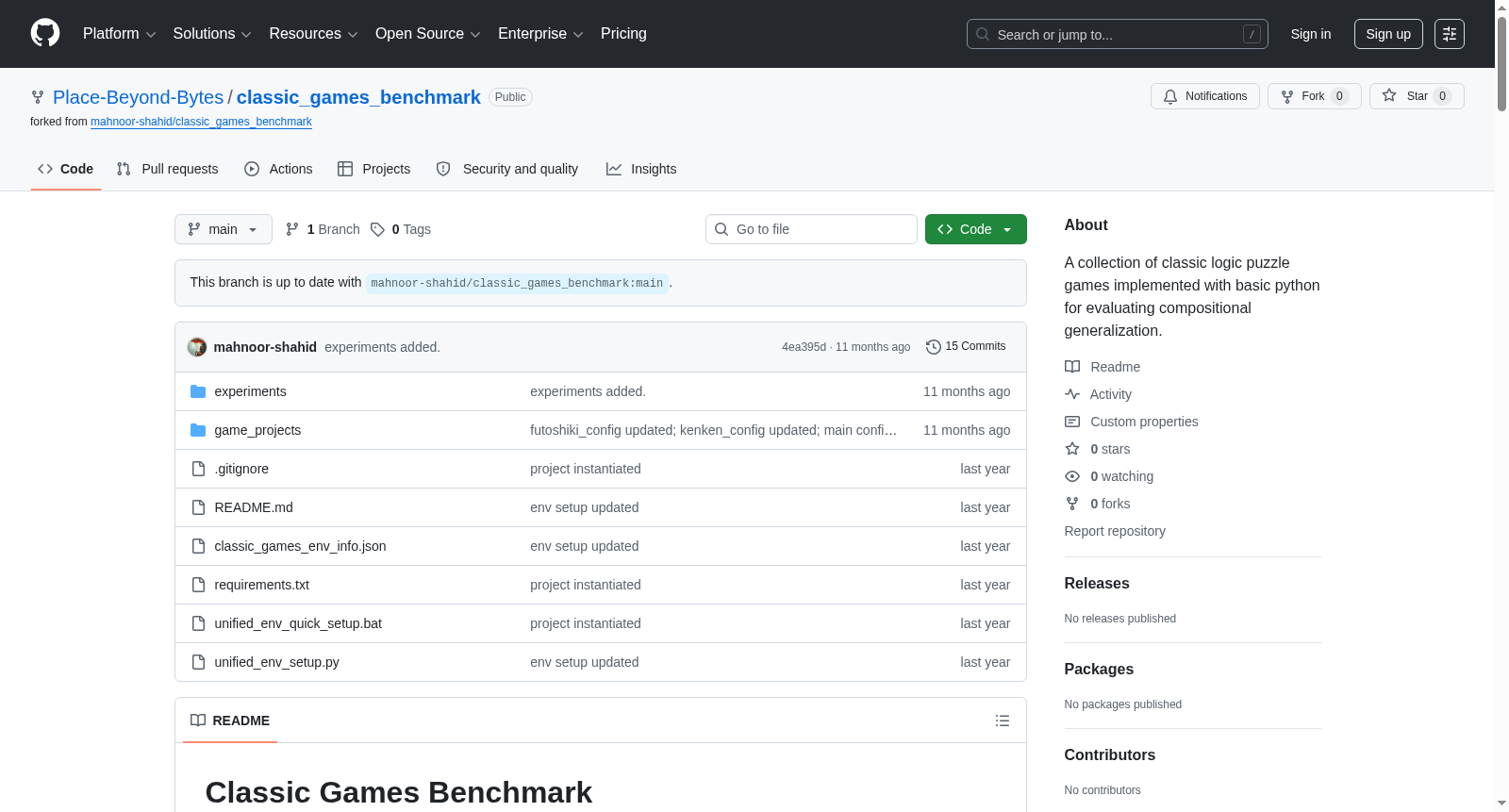Click the tag icon beside 0 Tags
This screenshot has height=812, width=1509.
point(377,229)
